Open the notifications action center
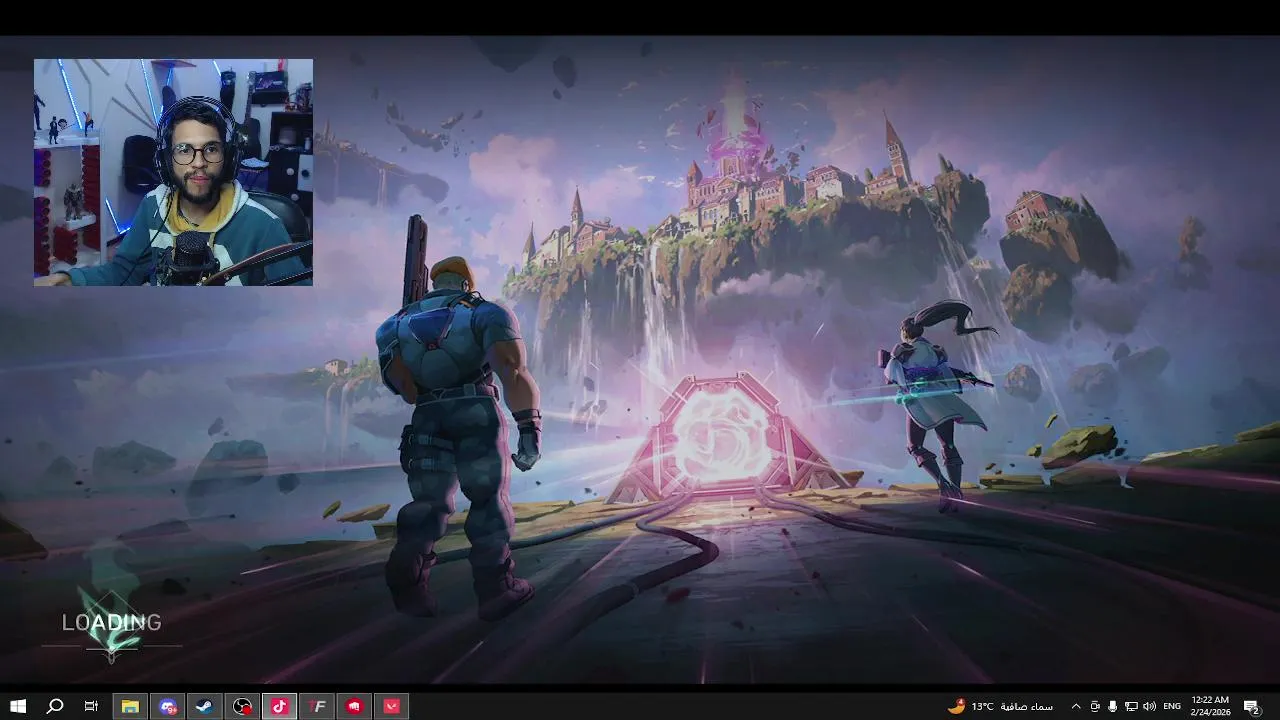Image resolution: width=1280 pixels, height=720 pixels. click(x=1251, y=706)
